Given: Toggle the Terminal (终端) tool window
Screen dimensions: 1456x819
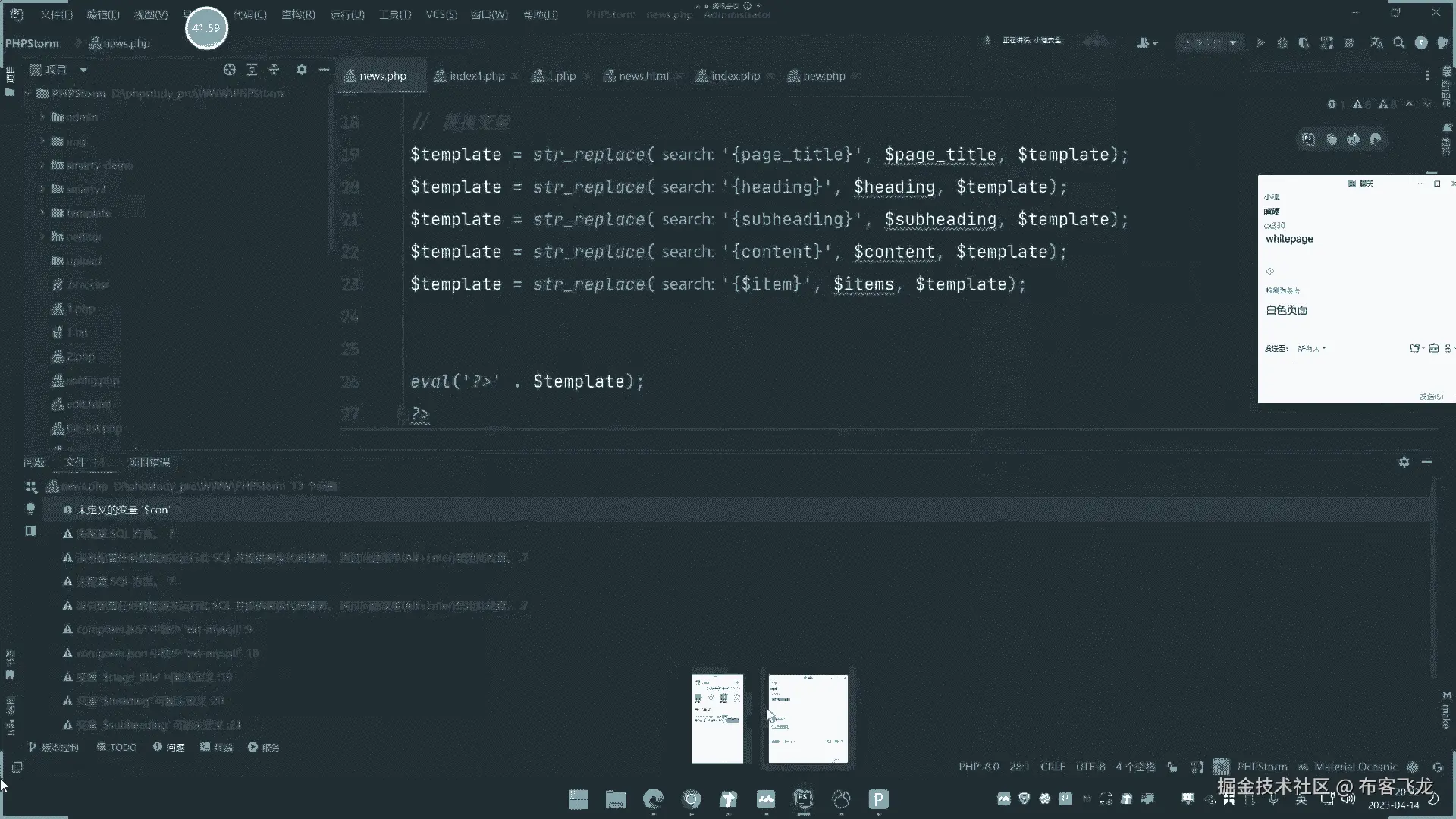Looking at the screenshot, I should click(x=216, y=747).
